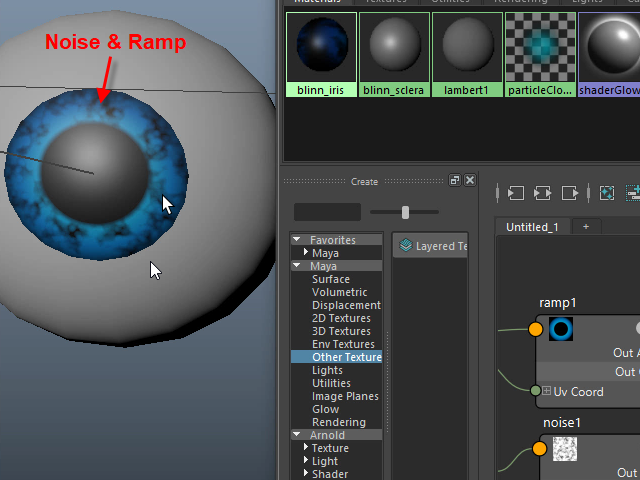This screenshot has height=480, width=640.
Task: Select the particleCloud material swatch
Action: pos(540,47)
